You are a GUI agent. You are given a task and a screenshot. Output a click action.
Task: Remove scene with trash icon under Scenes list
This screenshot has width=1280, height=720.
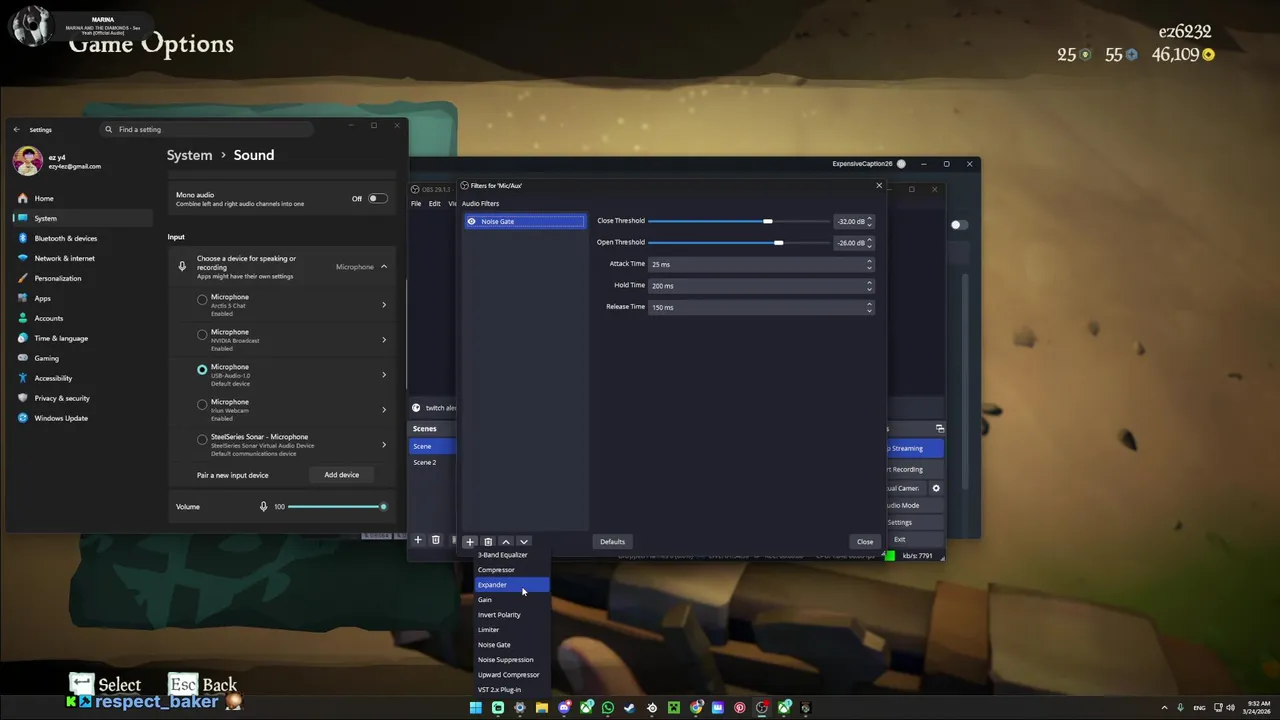(436, 540)
